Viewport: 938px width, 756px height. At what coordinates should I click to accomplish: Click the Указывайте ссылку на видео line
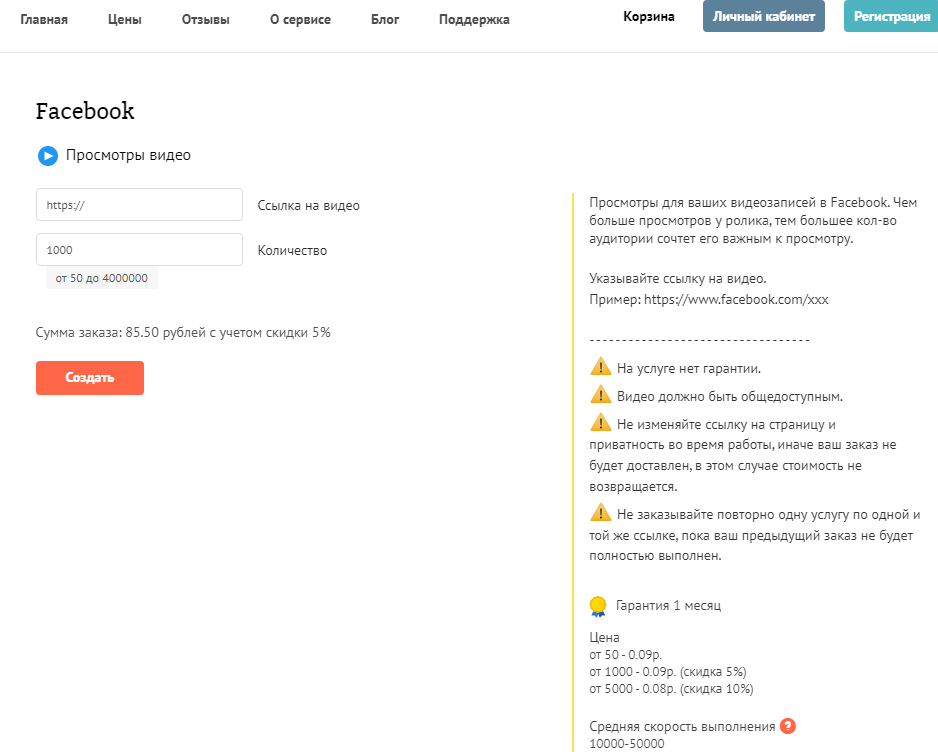click(678, 278)
